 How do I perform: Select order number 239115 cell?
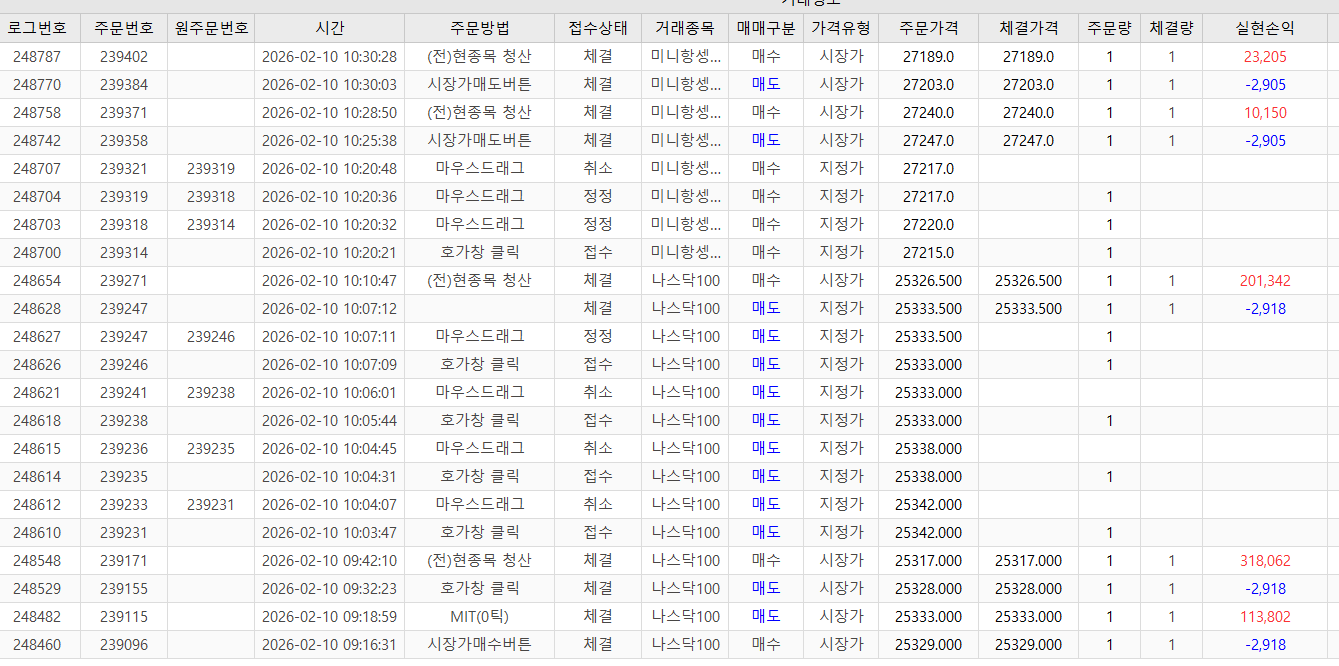point(124,617)
